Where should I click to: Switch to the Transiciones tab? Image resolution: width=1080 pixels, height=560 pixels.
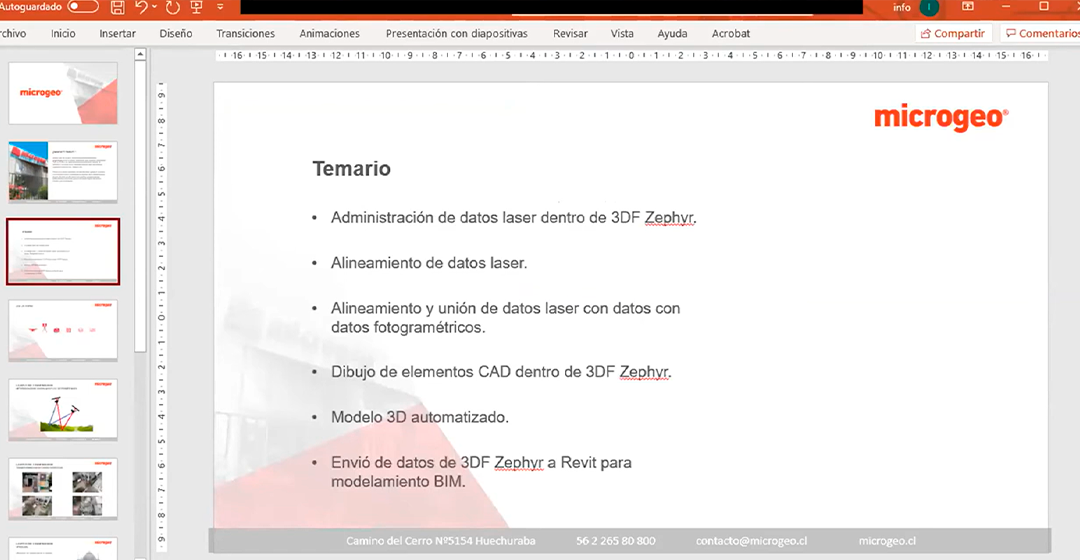(245, 33)
